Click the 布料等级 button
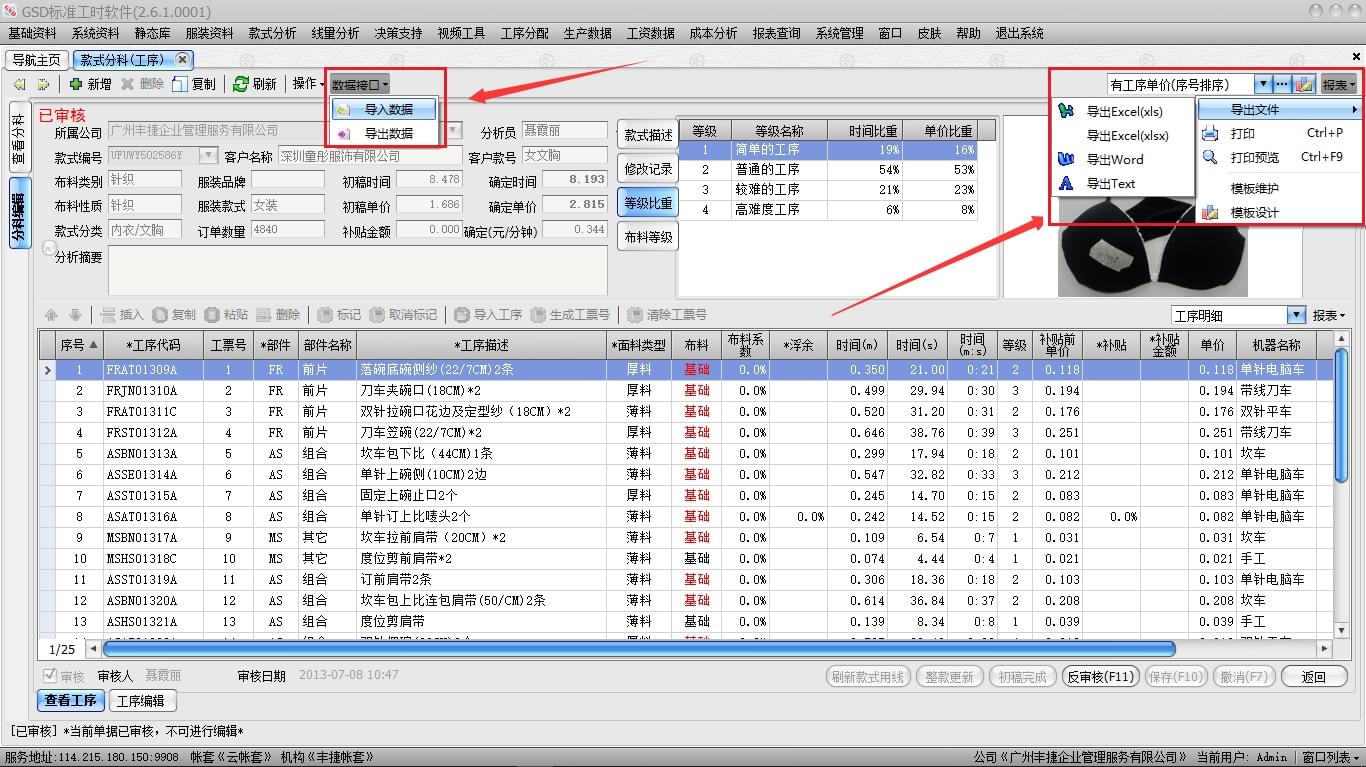Image resolution: width=1366 pixels, height=767 pixels. pyautogui.click(x=648, y=237)
